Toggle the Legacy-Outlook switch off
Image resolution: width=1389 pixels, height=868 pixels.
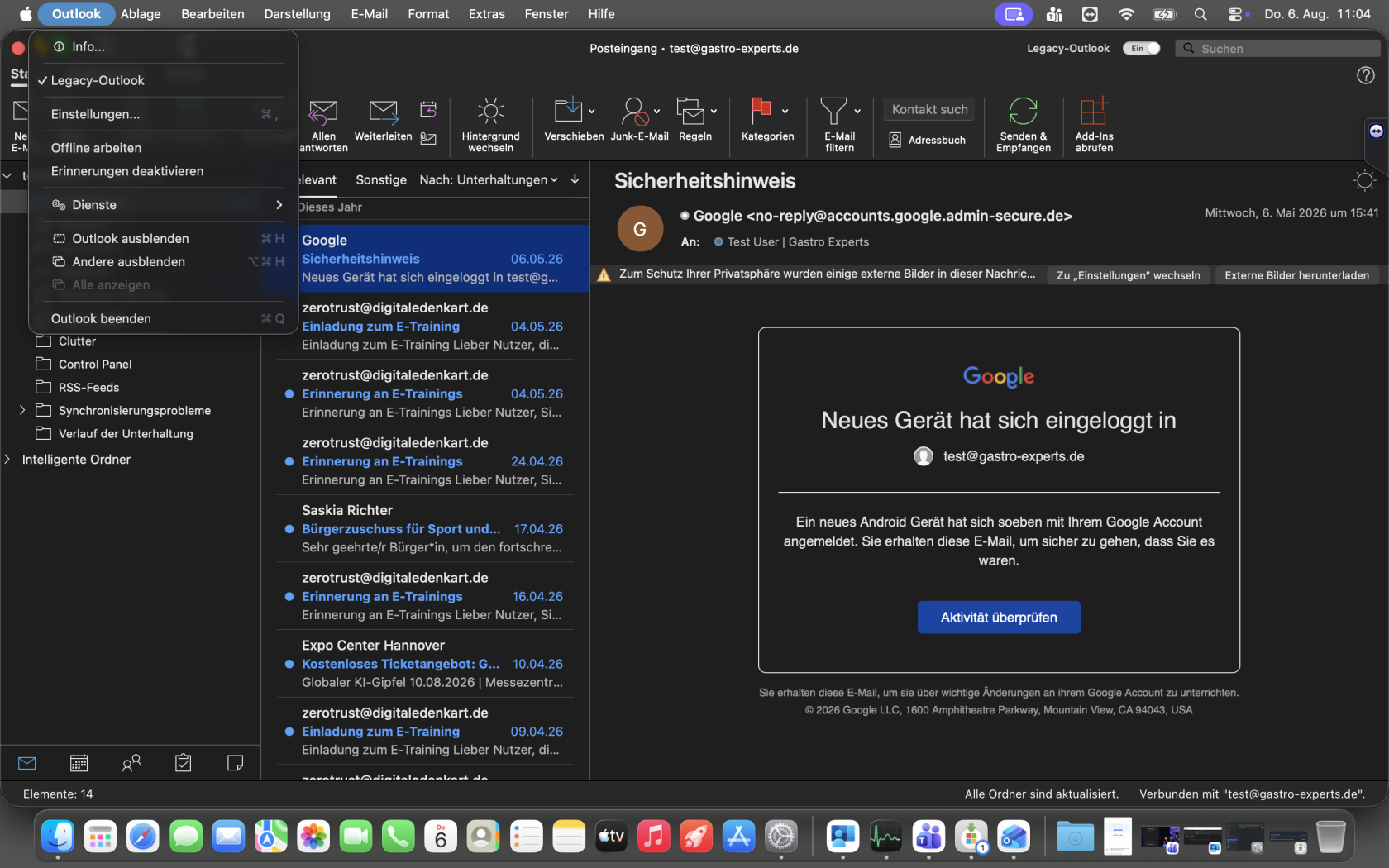1141,49
